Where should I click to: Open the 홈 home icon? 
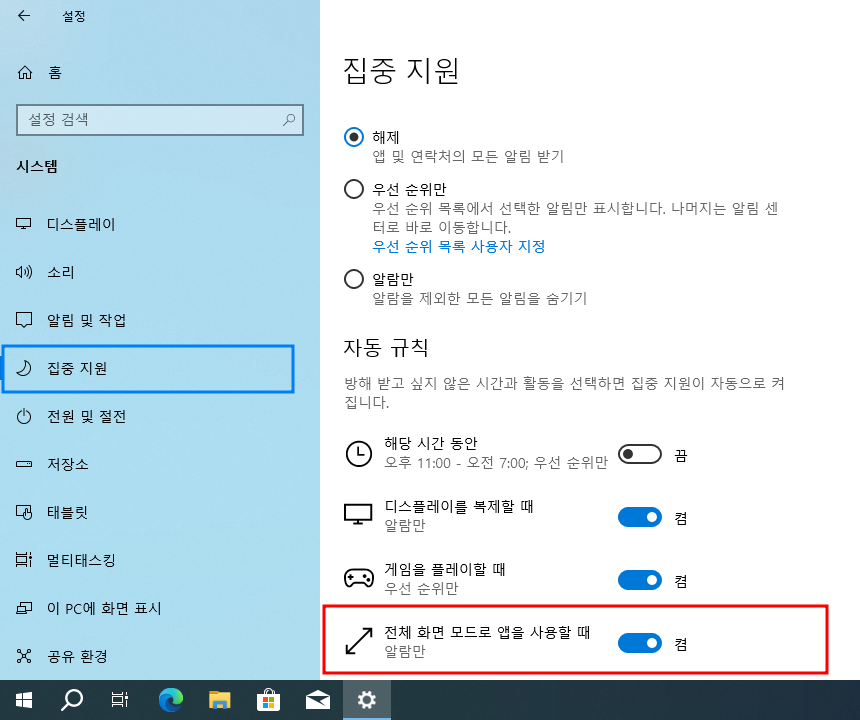tap(25, 72)
